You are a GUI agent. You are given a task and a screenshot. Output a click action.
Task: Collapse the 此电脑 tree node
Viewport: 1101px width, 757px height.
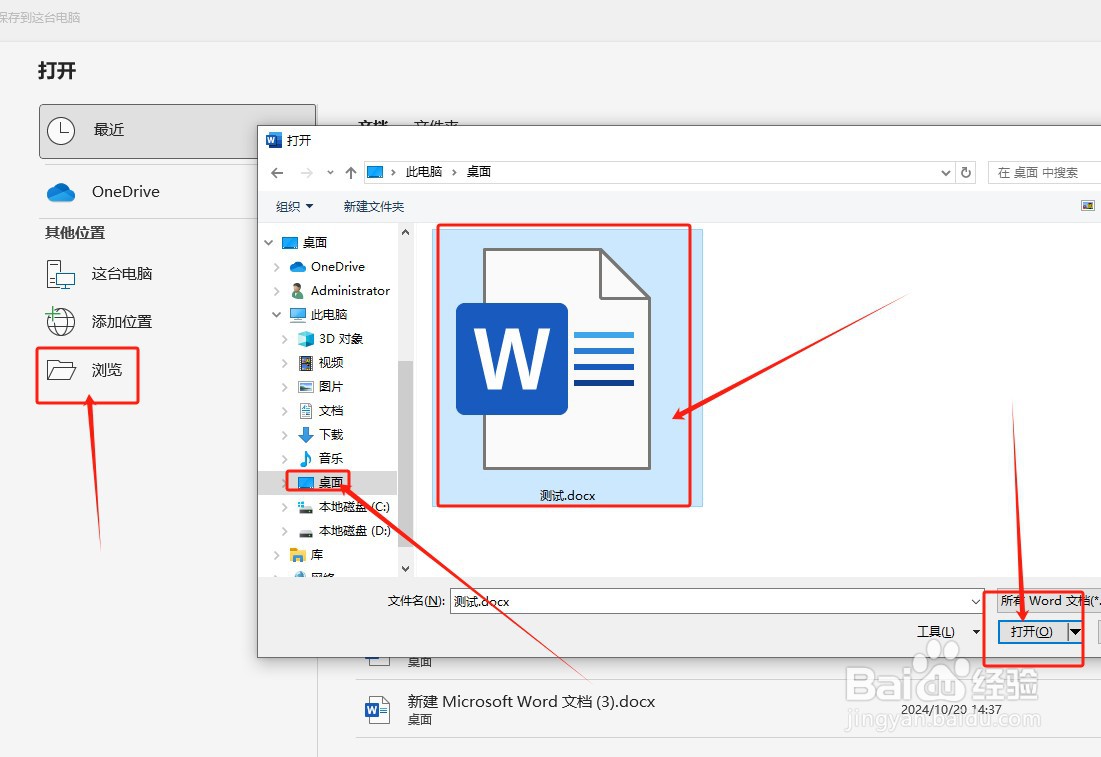click(x=277, y=314)
